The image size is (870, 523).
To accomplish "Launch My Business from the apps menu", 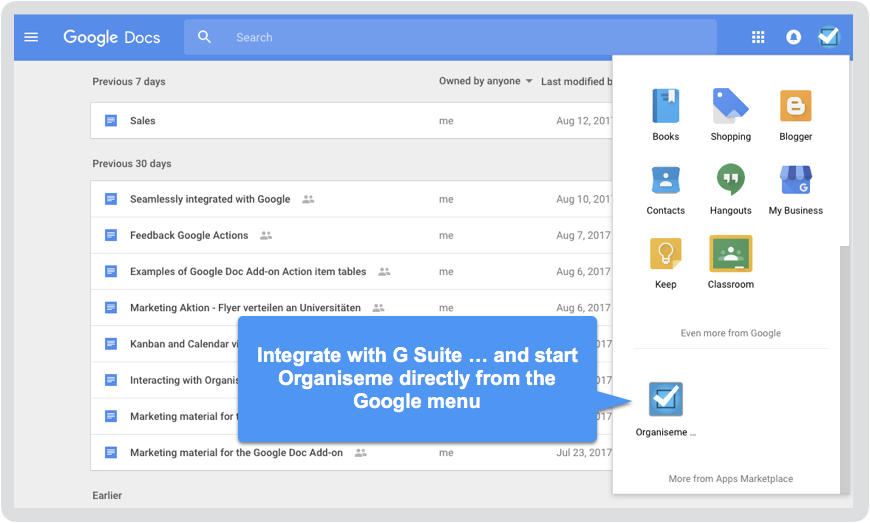I will pyautogui.click(x=795, y=190).
